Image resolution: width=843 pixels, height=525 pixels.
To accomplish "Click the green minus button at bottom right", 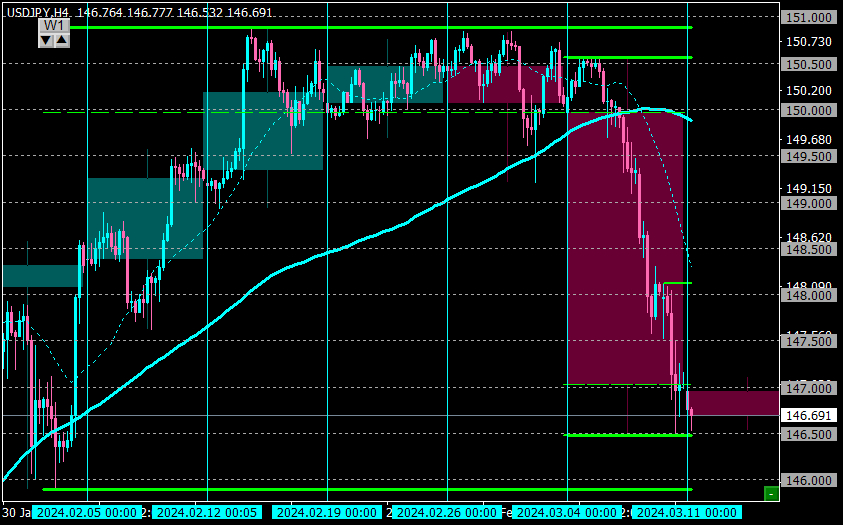I will tap(771, 493).
